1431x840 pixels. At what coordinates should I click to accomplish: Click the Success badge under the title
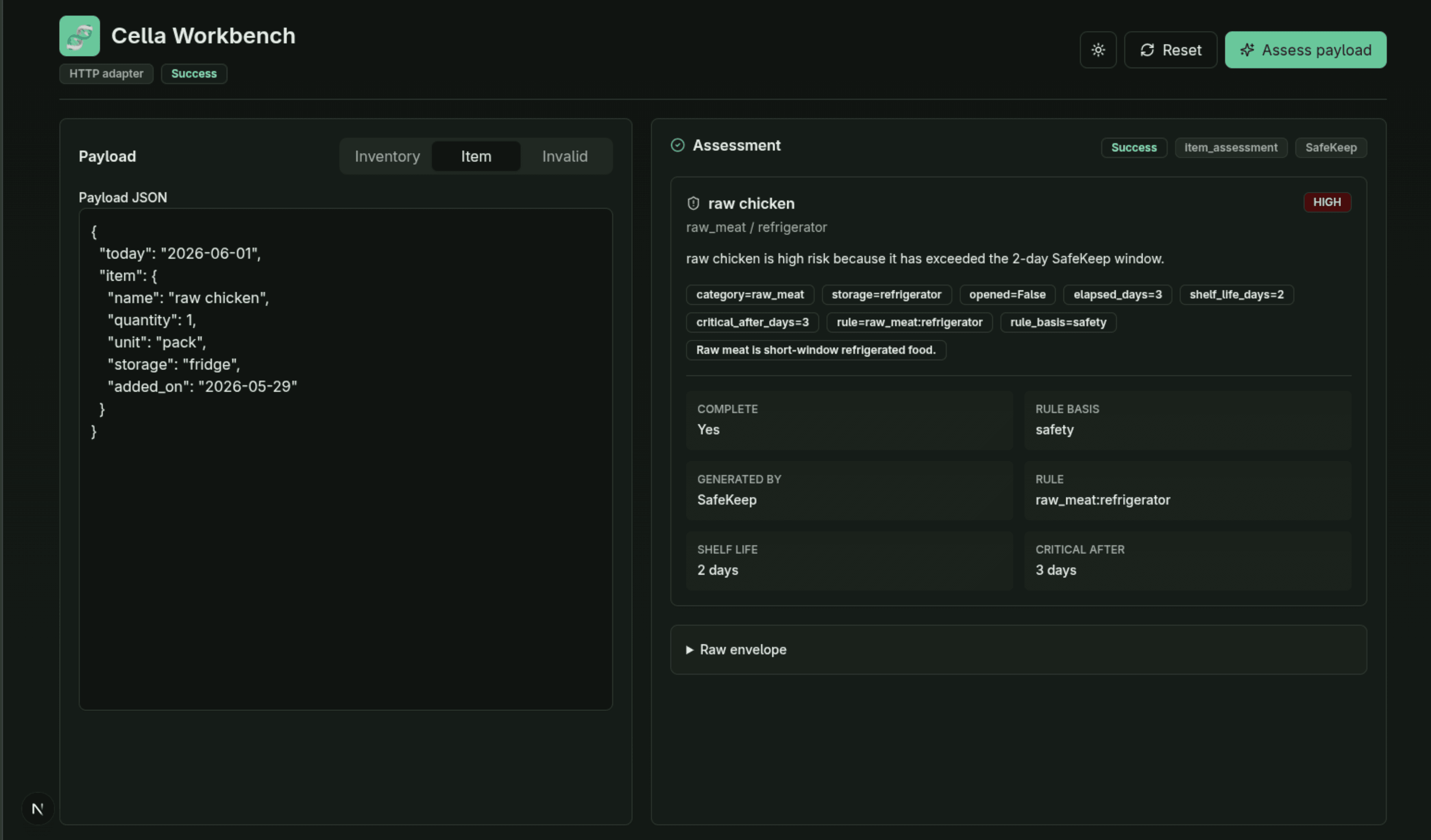[194, 74]
